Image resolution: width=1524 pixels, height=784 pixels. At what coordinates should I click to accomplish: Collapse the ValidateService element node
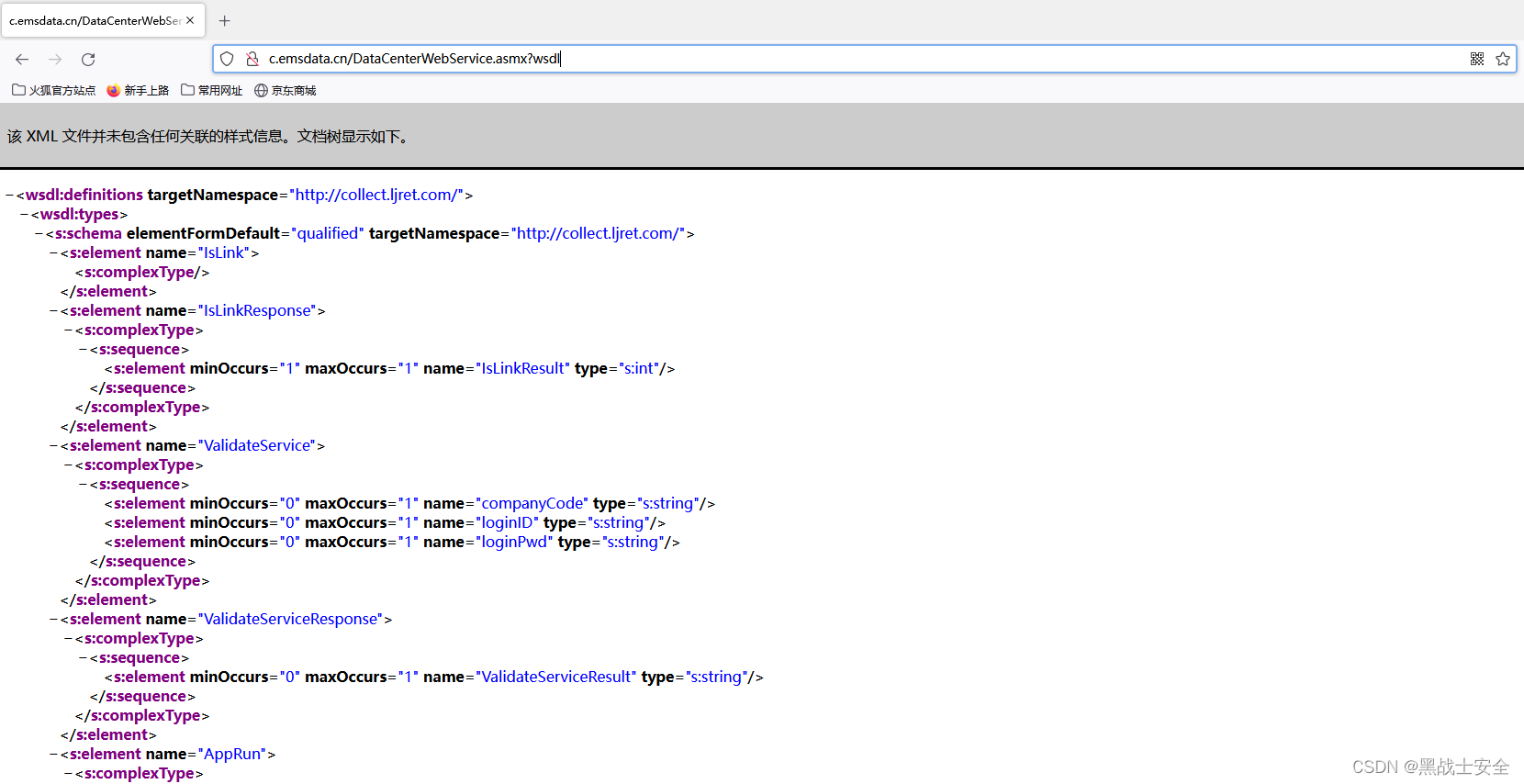54,445
